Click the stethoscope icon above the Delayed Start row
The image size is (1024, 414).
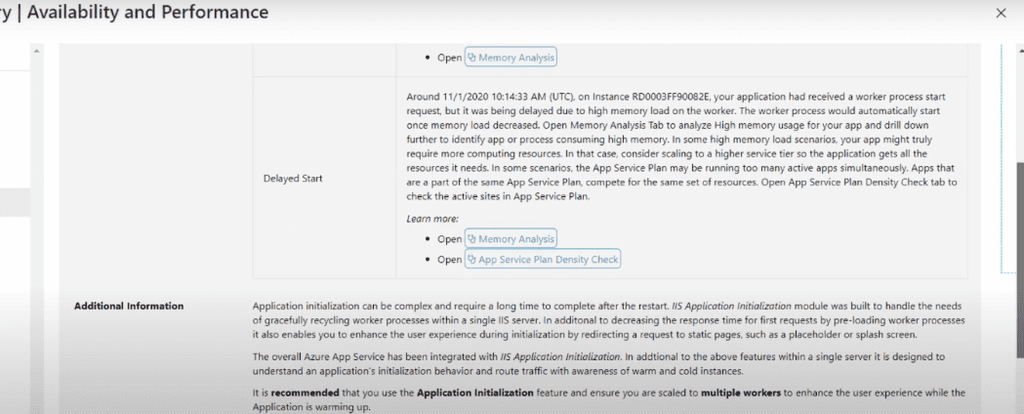coord(472,58)
